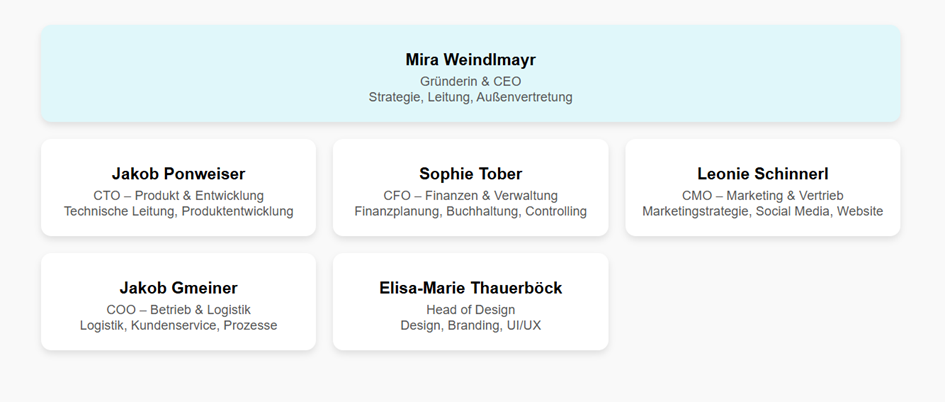The height and width of the screenshot is (402, 945).
Task: Select the Sophie Tober name heading
Action: pos(470,174)
